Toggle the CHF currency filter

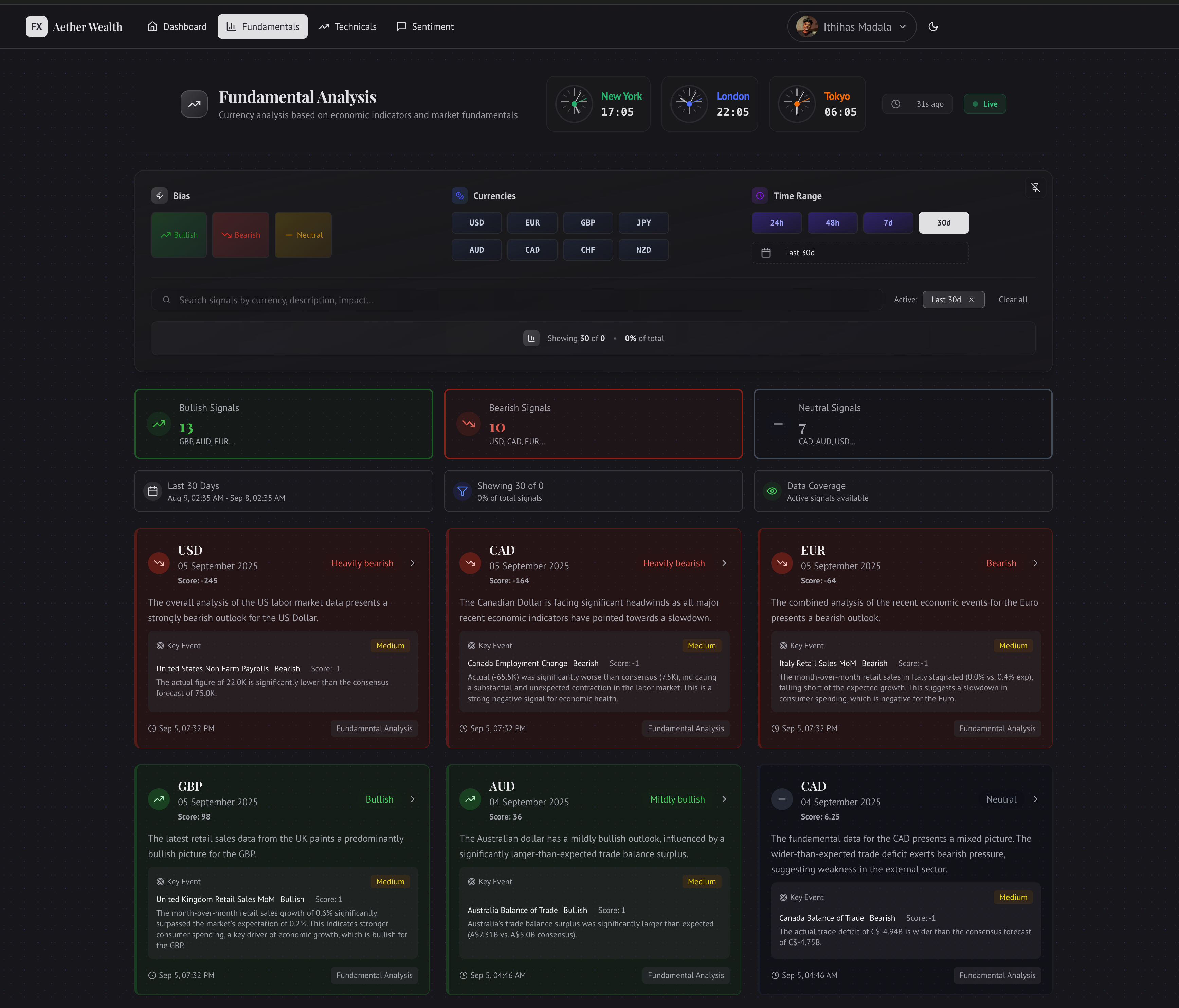(587, 250)
